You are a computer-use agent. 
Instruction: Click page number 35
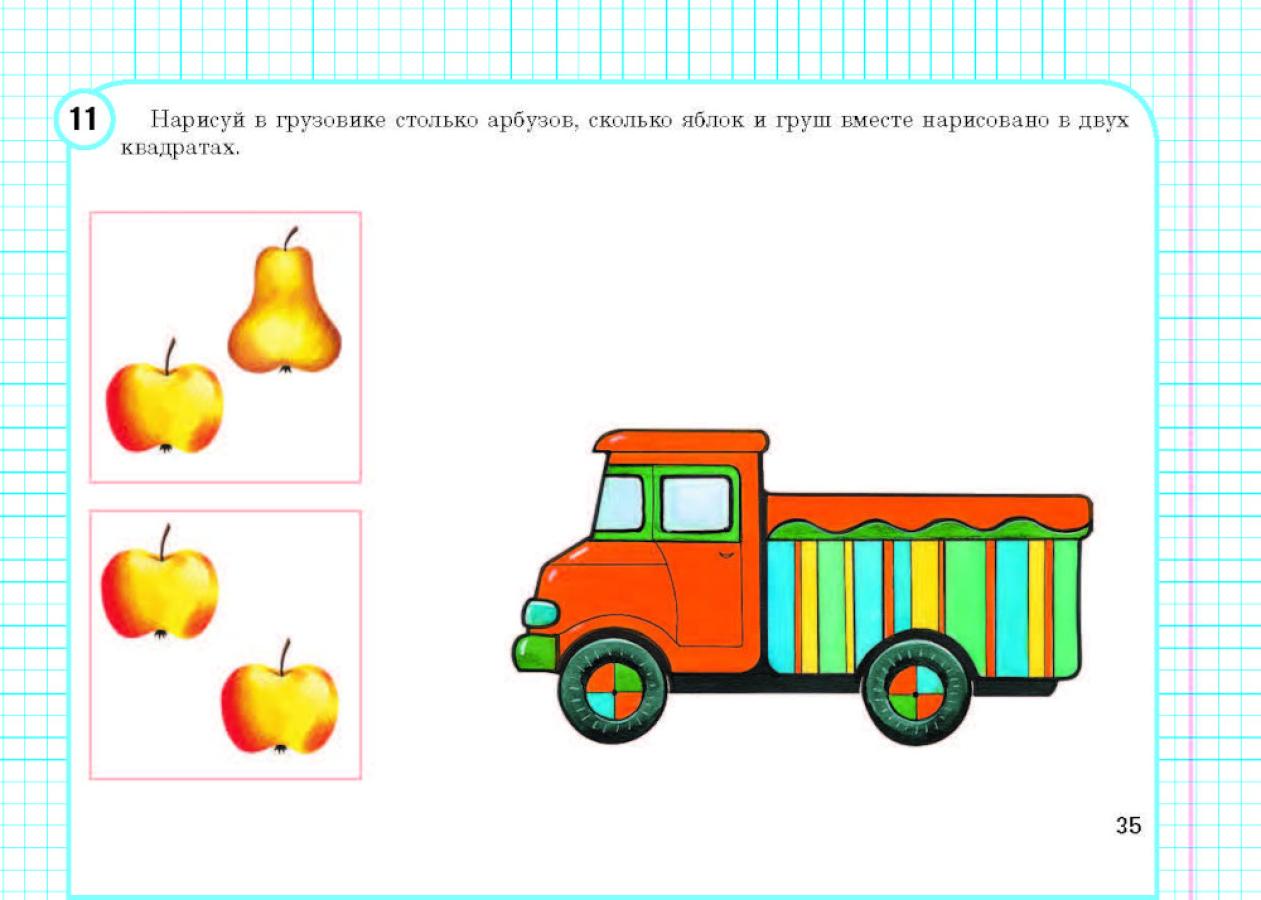coord(1128,826)
